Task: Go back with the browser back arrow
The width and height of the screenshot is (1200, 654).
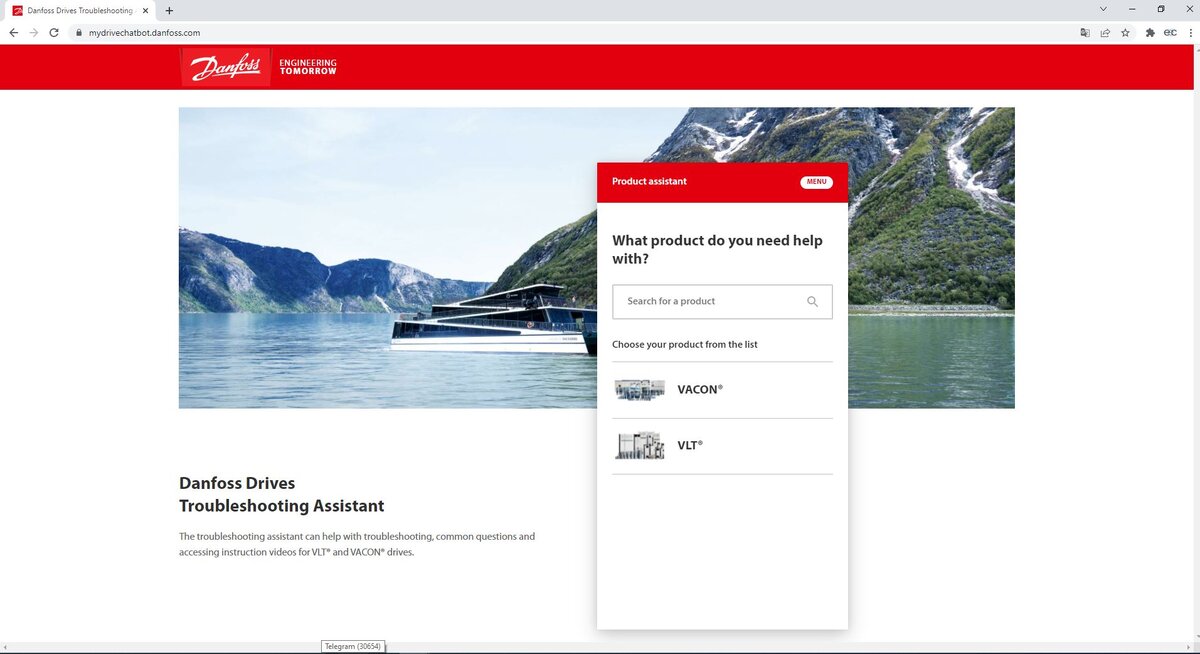Action: pos(14,32)
